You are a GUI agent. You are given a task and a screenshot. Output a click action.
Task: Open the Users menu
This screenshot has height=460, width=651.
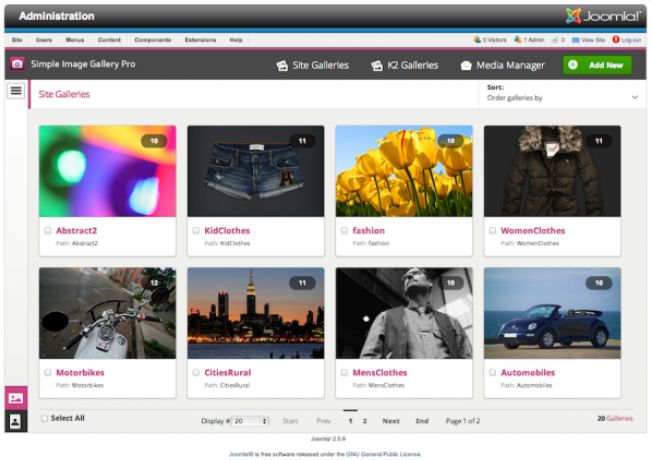[x=44, y=40]
